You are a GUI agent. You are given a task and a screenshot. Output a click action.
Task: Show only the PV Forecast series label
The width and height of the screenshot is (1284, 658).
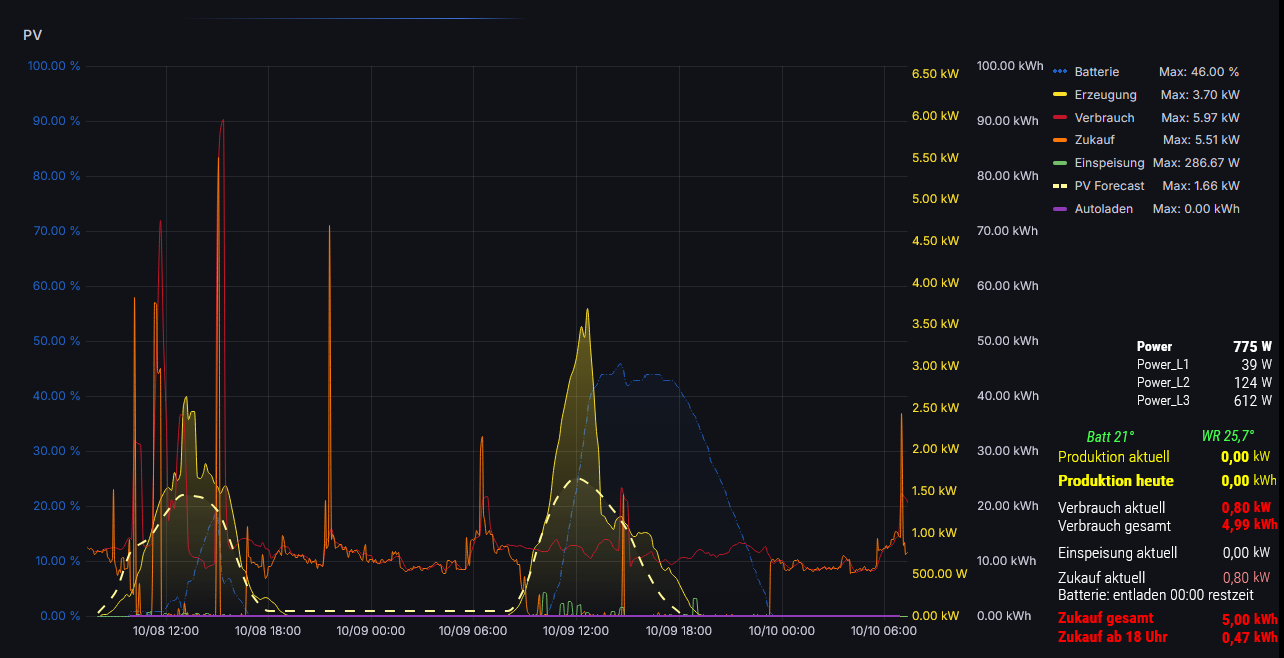pos(1109,186)
